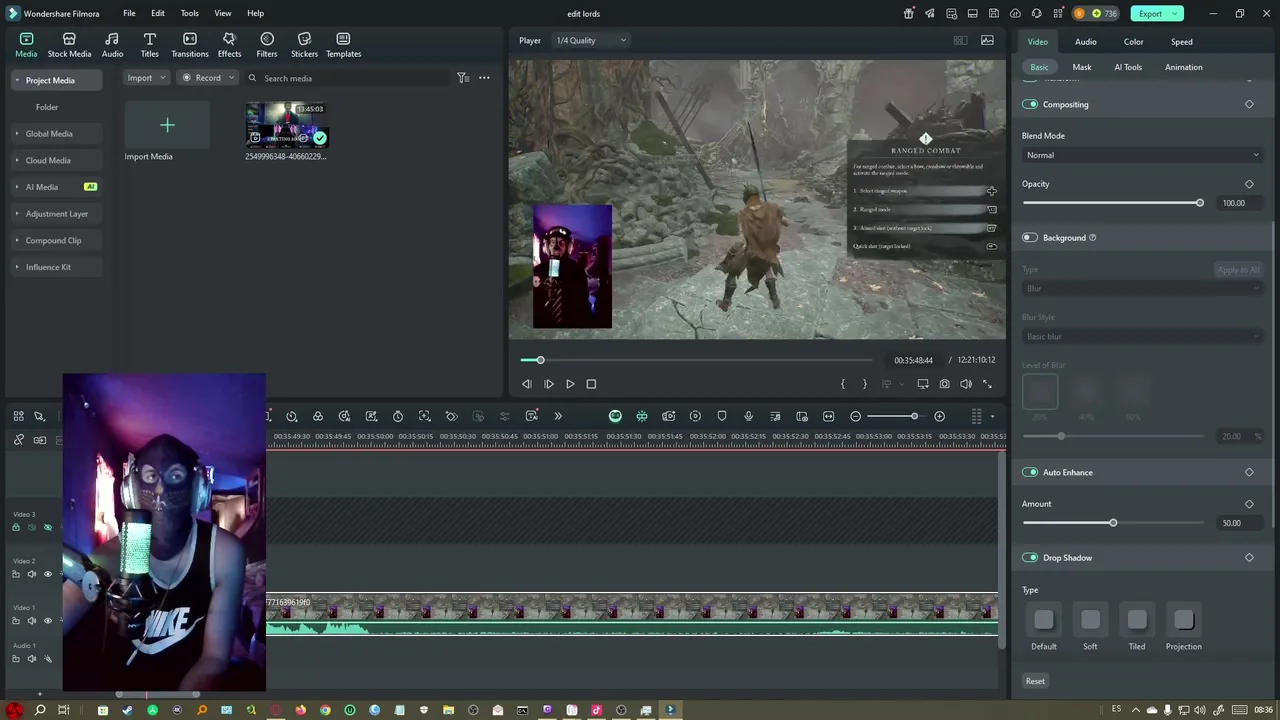Viewport: 1280px width, 720px height.
Task: Take a snapshot of the preview
Action: point(944,384)
